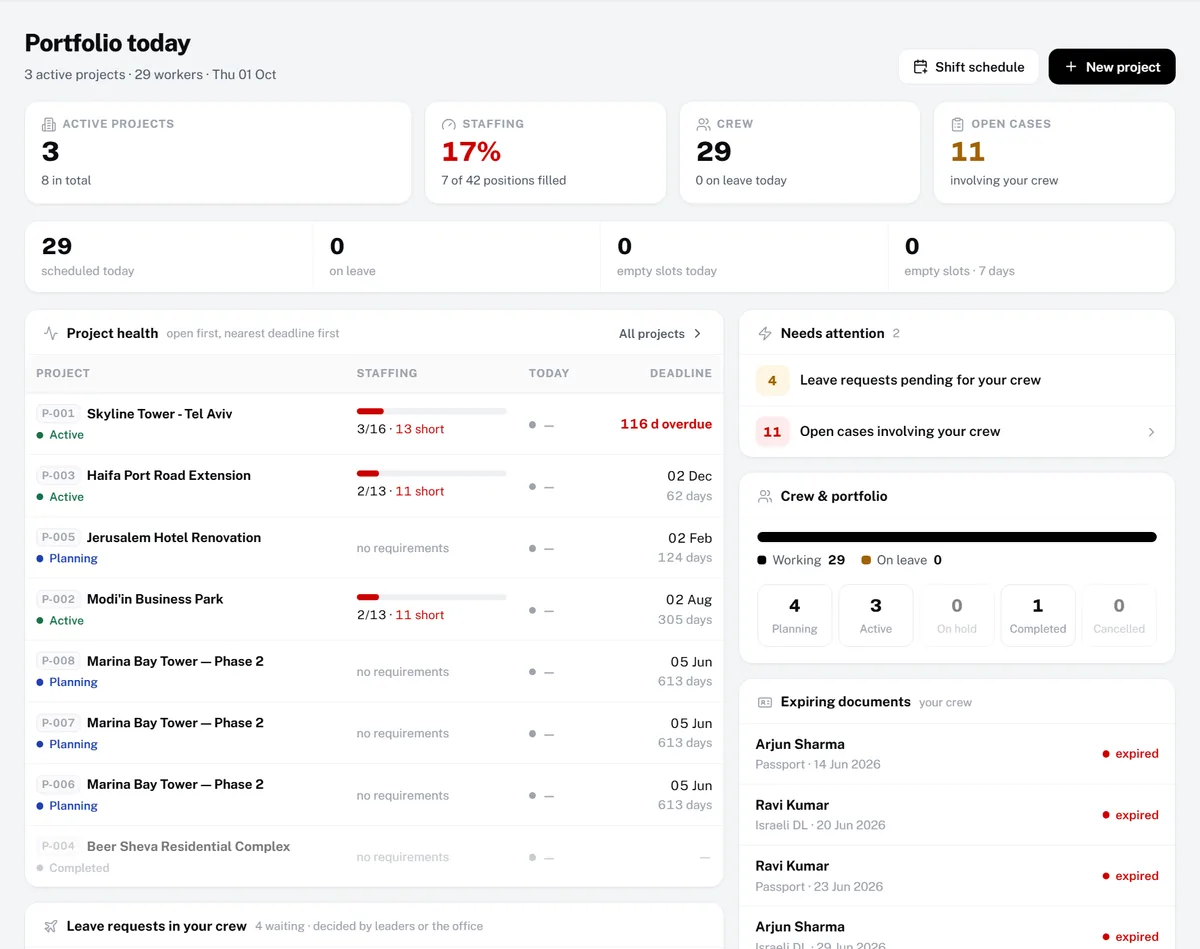Click the Haifa Port Road staffing progress bar
Image resolution: width=1200 pixels, height=949 pixels.
coord(432,473)
